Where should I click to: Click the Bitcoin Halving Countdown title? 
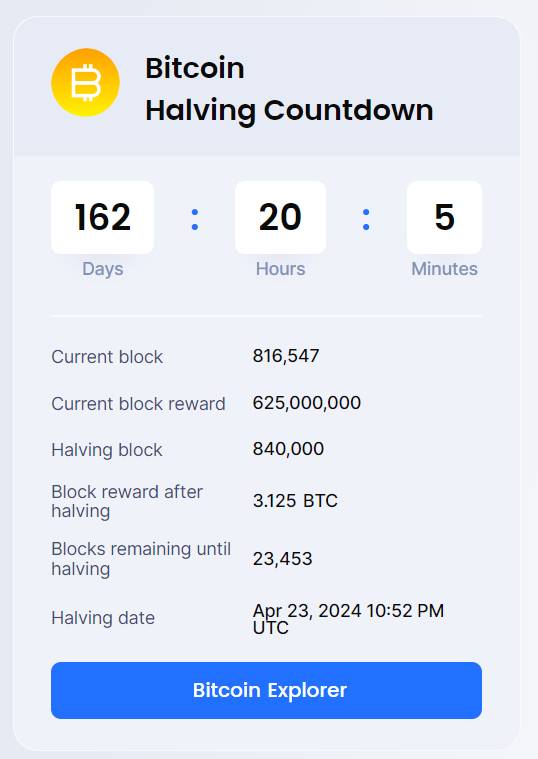tap(289, 89)
